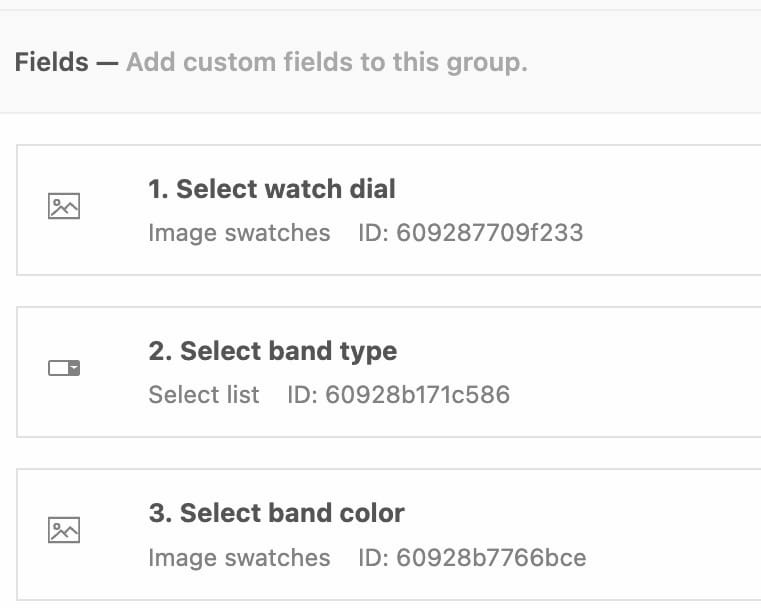Click 'Select list' type label under band type
Viewport: 761px width, 608px height.
click(x=204, y=394)
